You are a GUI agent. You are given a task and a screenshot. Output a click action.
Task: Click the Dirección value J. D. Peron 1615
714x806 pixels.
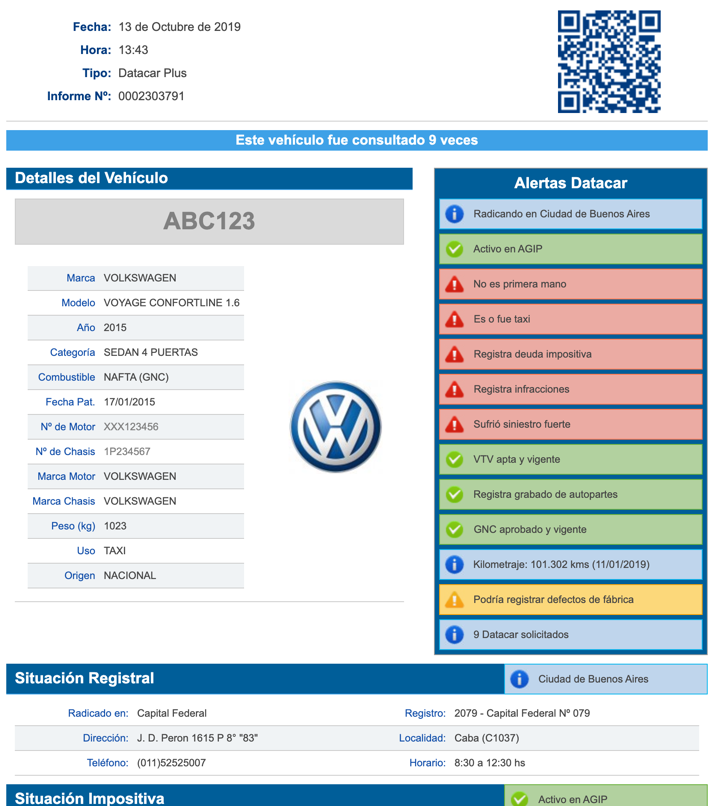tap(197, 738)
